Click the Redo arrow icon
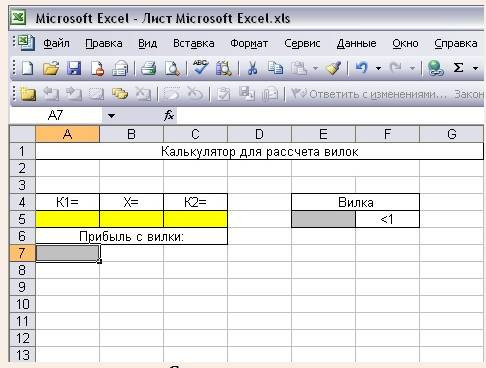 (x=396, y=68)
